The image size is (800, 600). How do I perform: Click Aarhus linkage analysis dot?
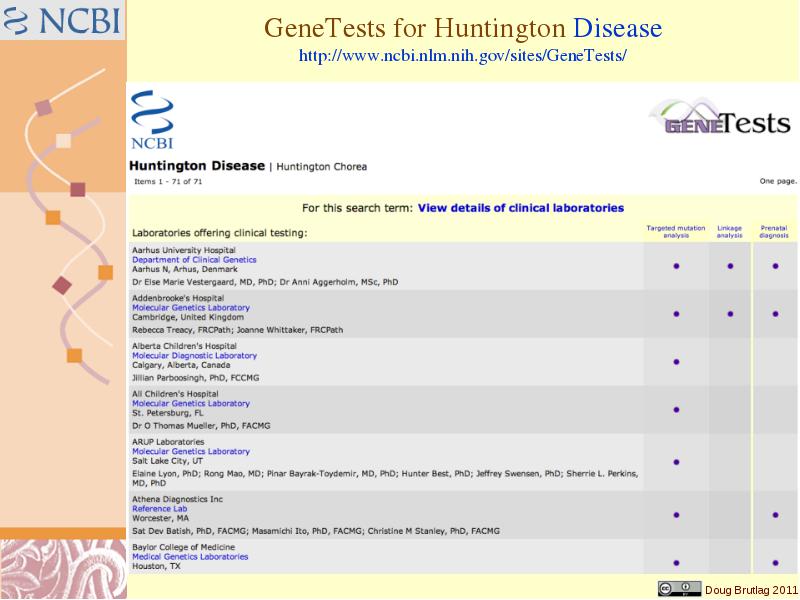(x=730, y=266)
